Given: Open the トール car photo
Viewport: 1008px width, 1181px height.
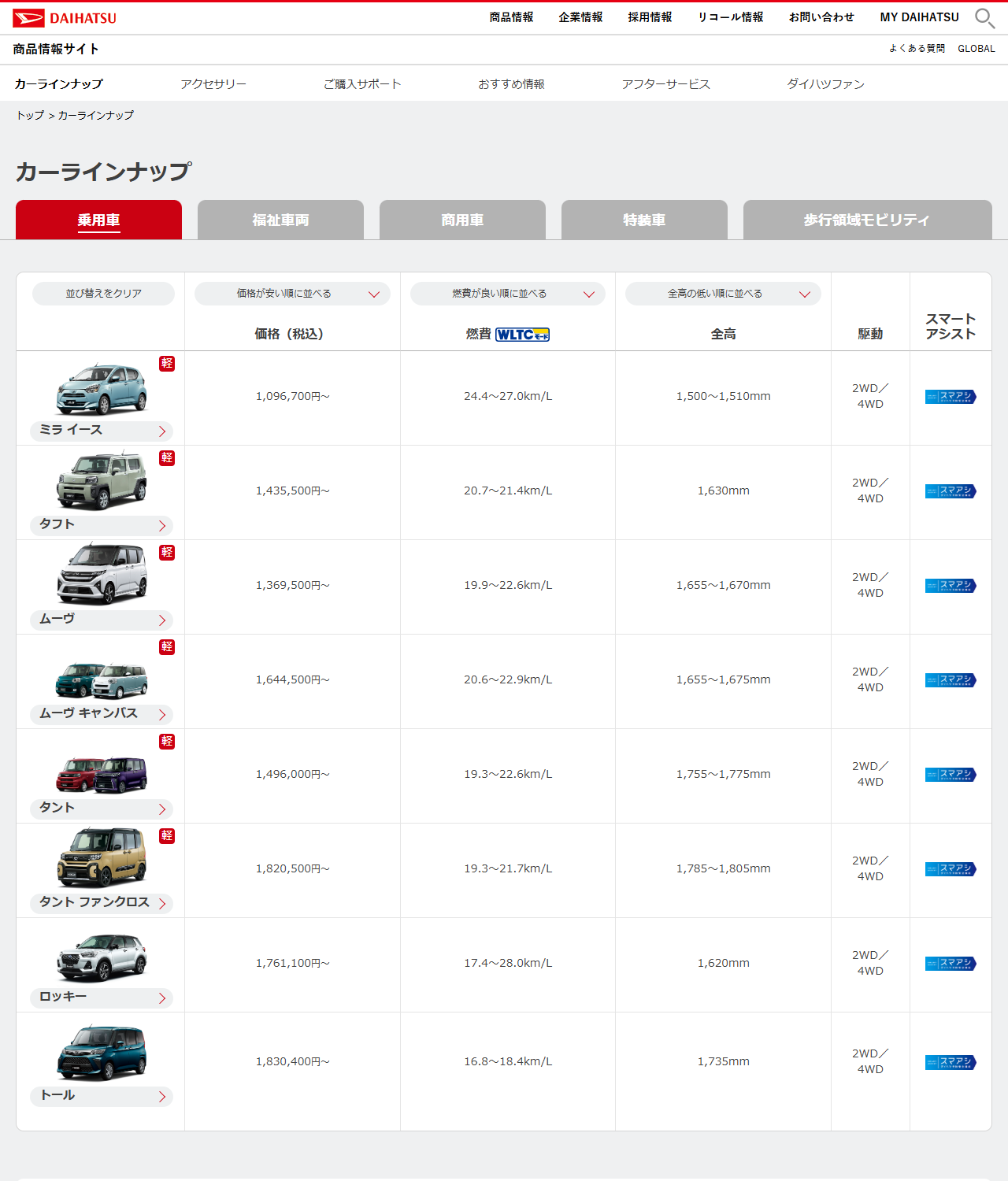Looking at the screenshot, I should click(102, 1053).
